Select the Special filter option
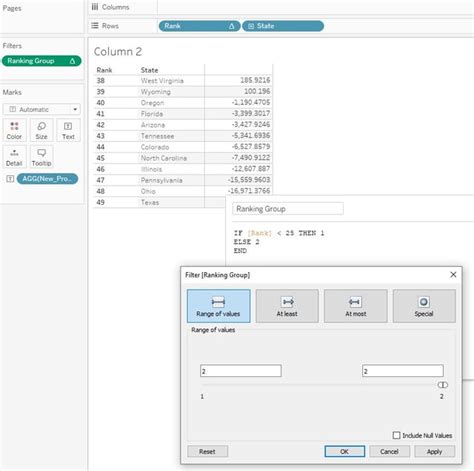 [x=424, y=306]
